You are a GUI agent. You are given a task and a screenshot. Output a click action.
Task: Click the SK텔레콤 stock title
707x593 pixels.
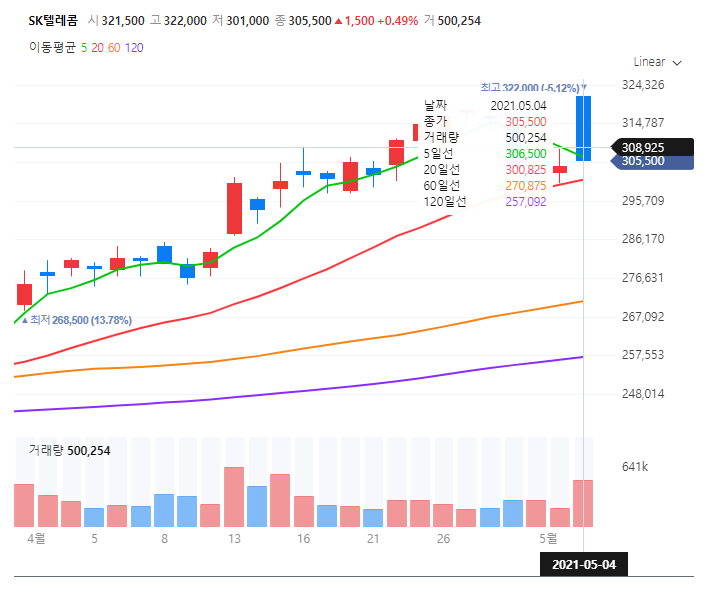[x=53, y=21]
